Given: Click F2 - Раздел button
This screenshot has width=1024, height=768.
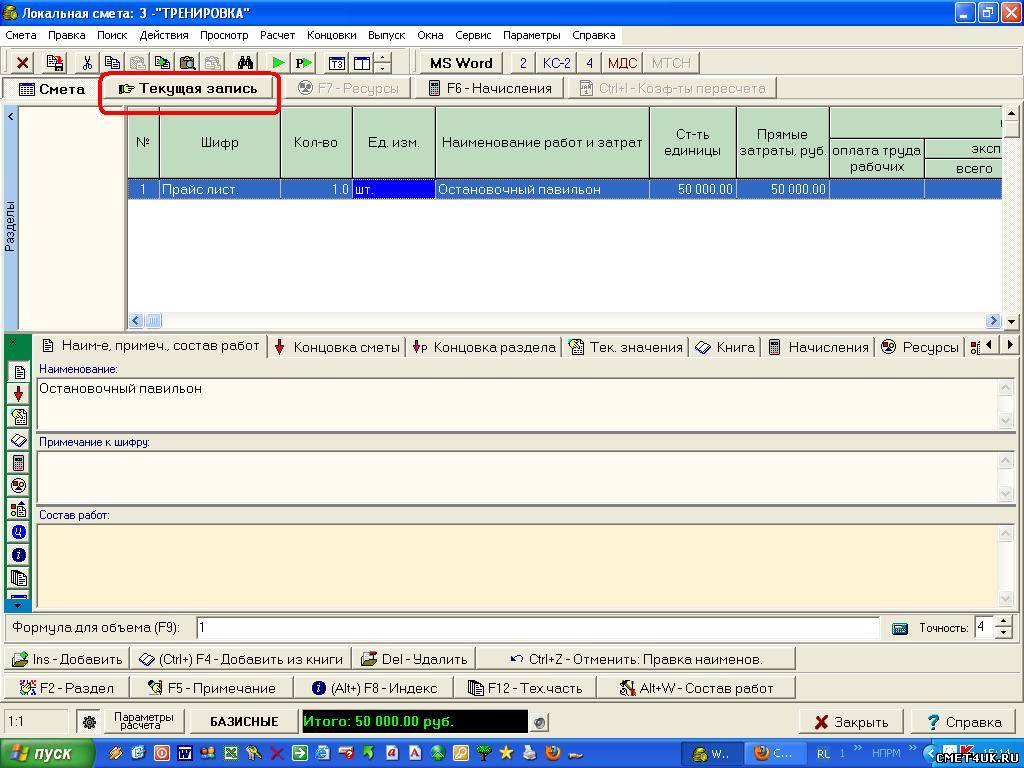Looking at the screenshot, I should 67,688.
